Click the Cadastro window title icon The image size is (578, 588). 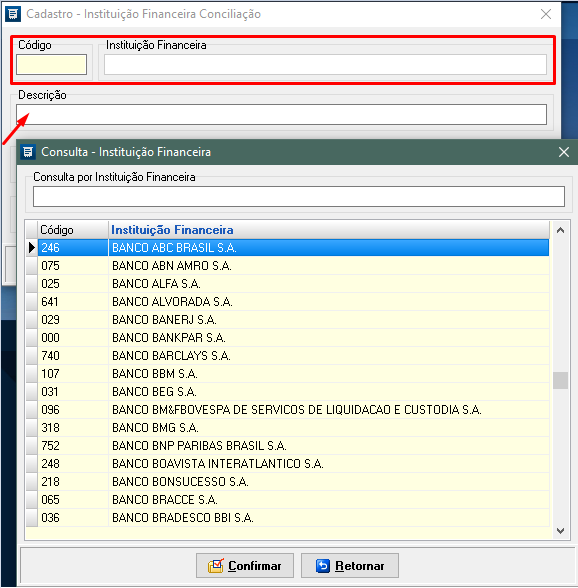(x=13, y=14)
